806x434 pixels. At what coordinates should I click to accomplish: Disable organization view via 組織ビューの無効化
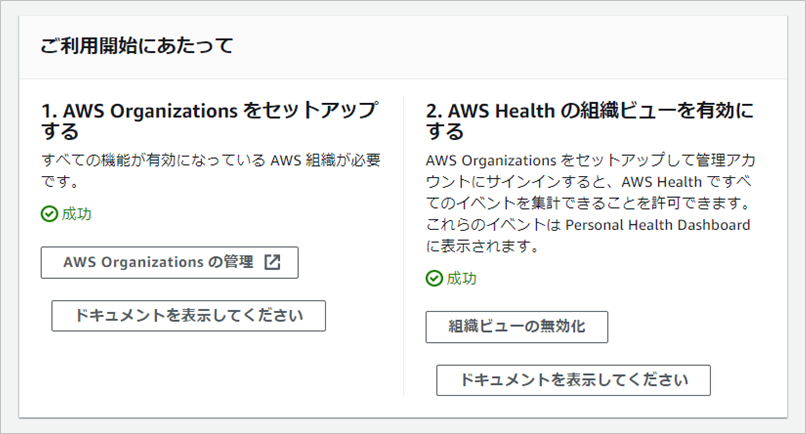click(x=516, y=327)
